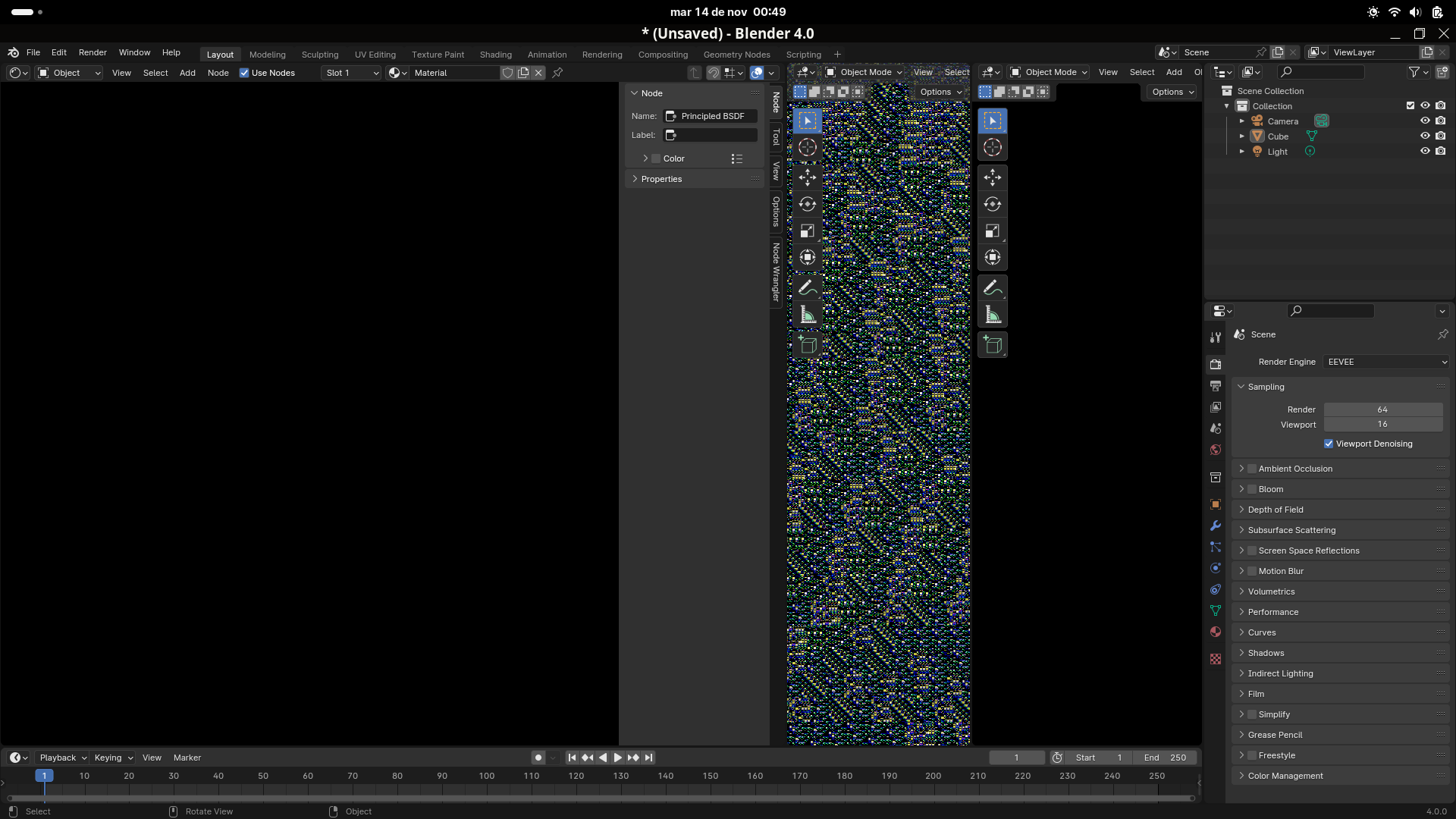This screenshot has width=1456, height=819.
Task: Select the Add Cube tool in right viewport
Action: click(x=993, y=345)
